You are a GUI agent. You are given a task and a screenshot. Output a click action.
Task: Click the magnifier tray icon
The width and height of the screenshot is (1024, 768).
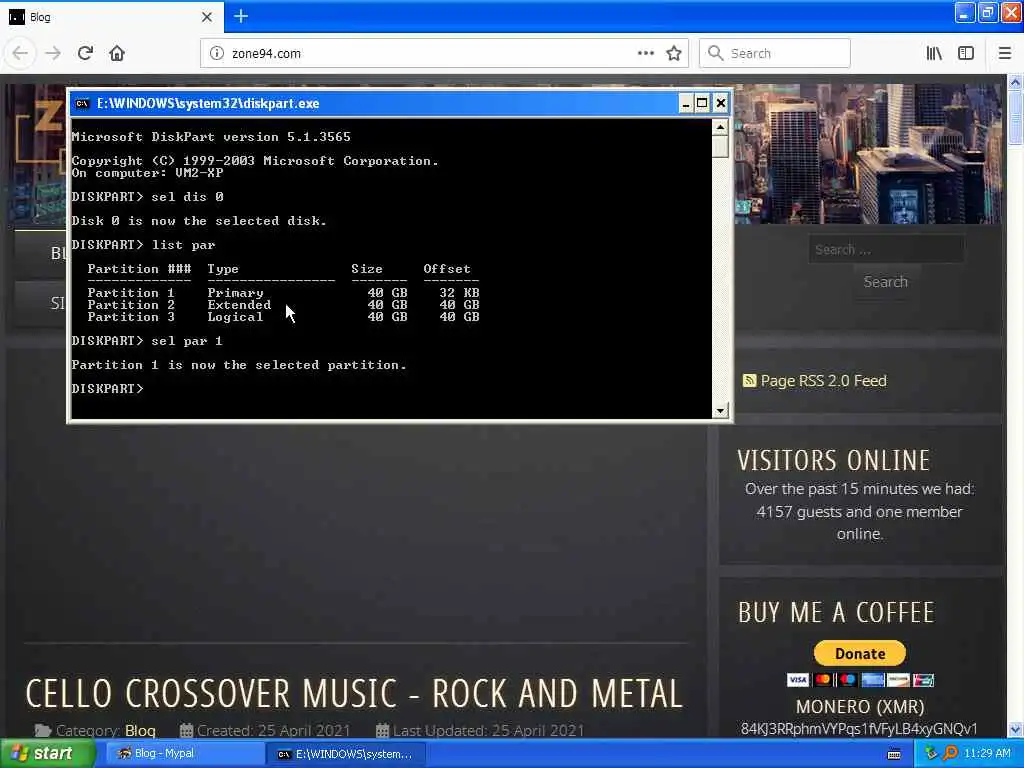[950, 754]
